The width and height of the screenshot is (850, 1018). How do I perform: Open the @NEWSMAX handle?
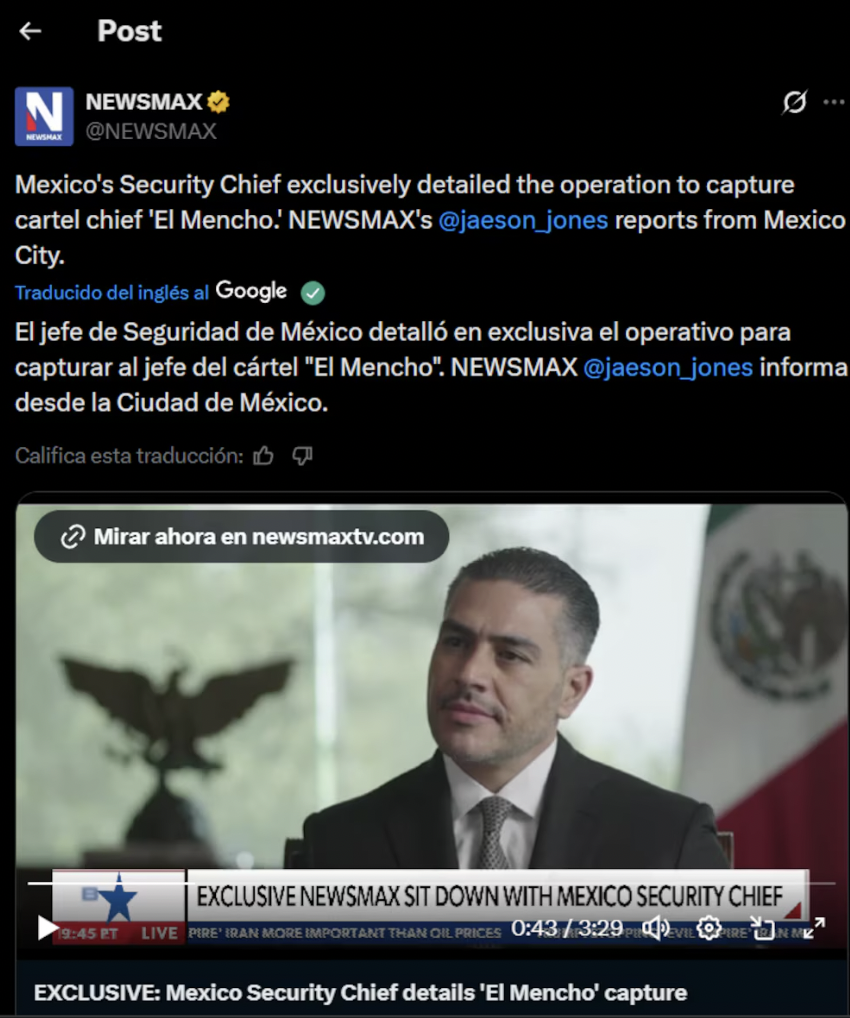(x=151, y=131)
